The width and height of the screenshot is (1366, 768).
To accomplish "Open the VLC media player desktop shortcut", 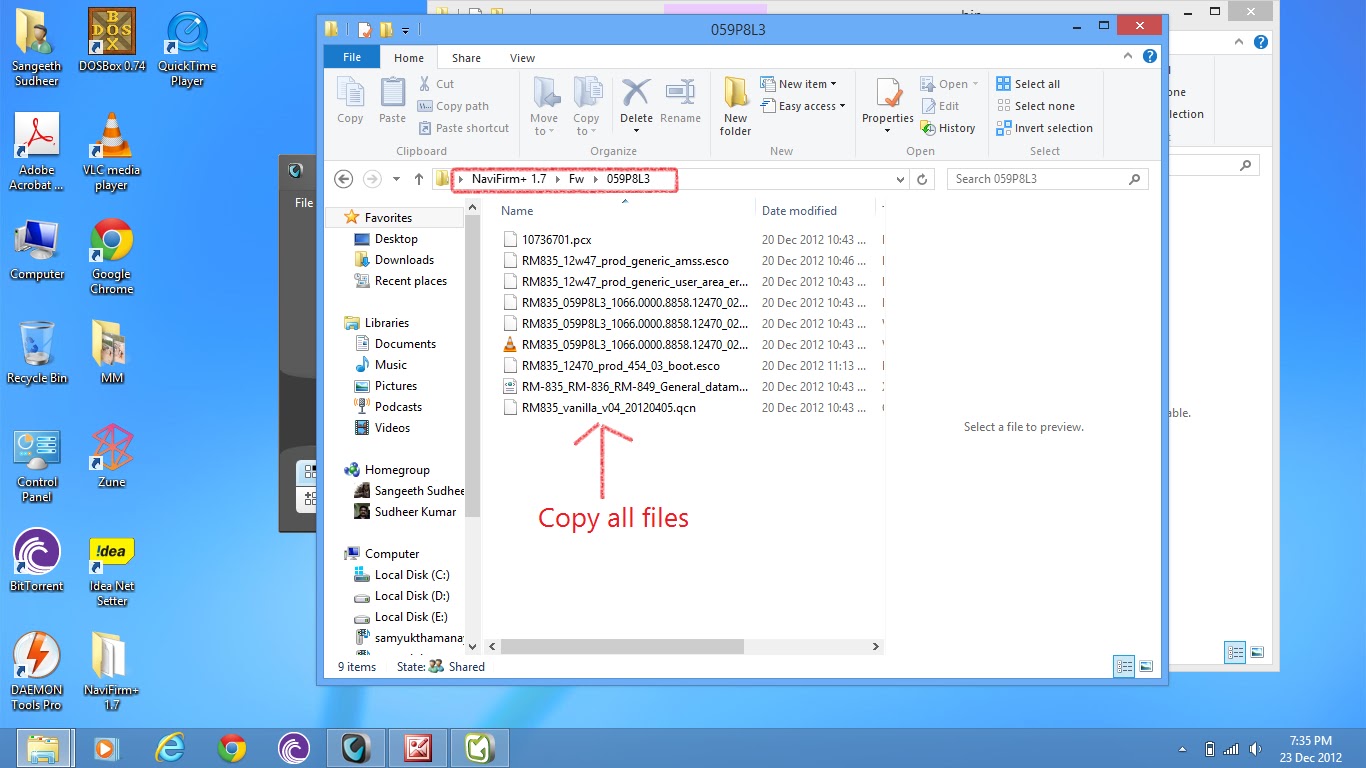I will 111,151.
